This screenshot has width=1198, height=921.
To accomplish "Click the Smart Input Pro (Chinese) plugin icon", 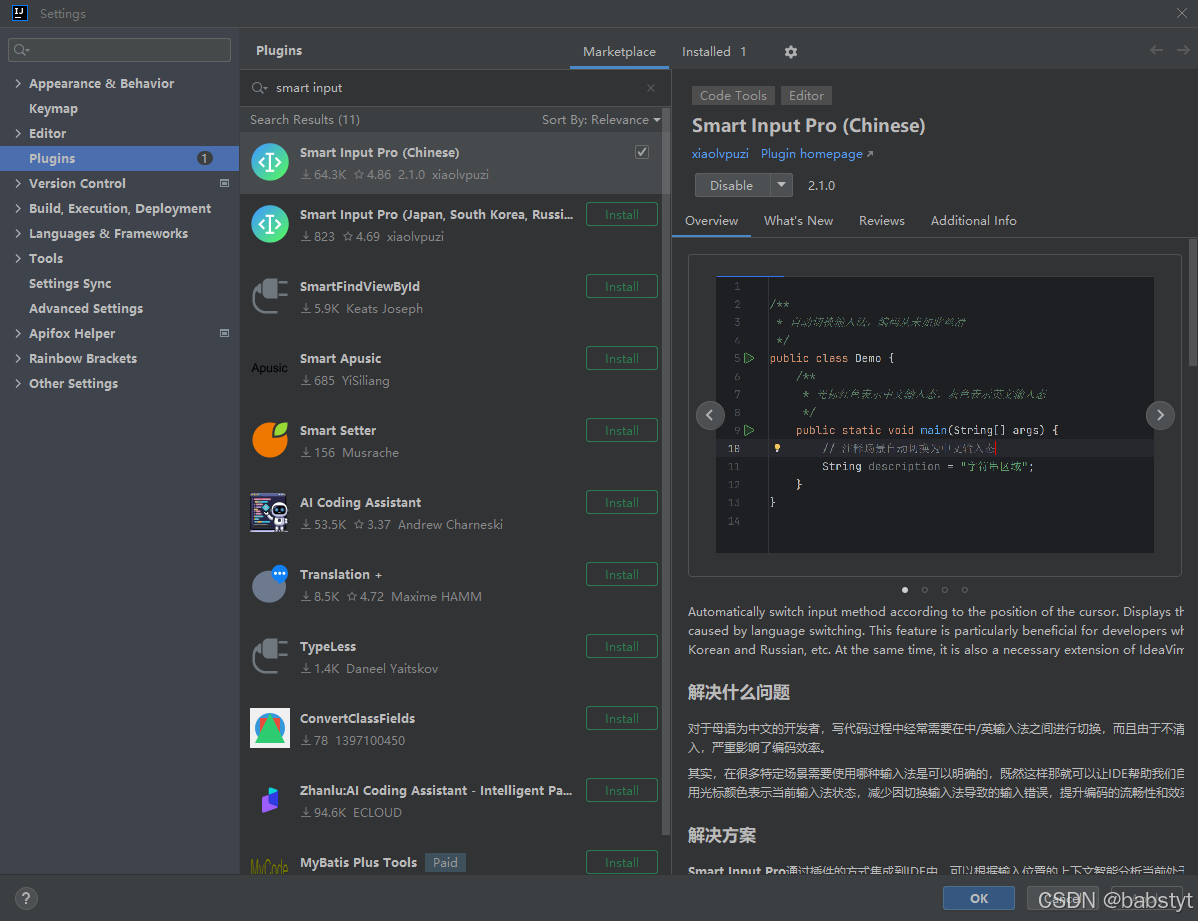I will pos(270,162).
